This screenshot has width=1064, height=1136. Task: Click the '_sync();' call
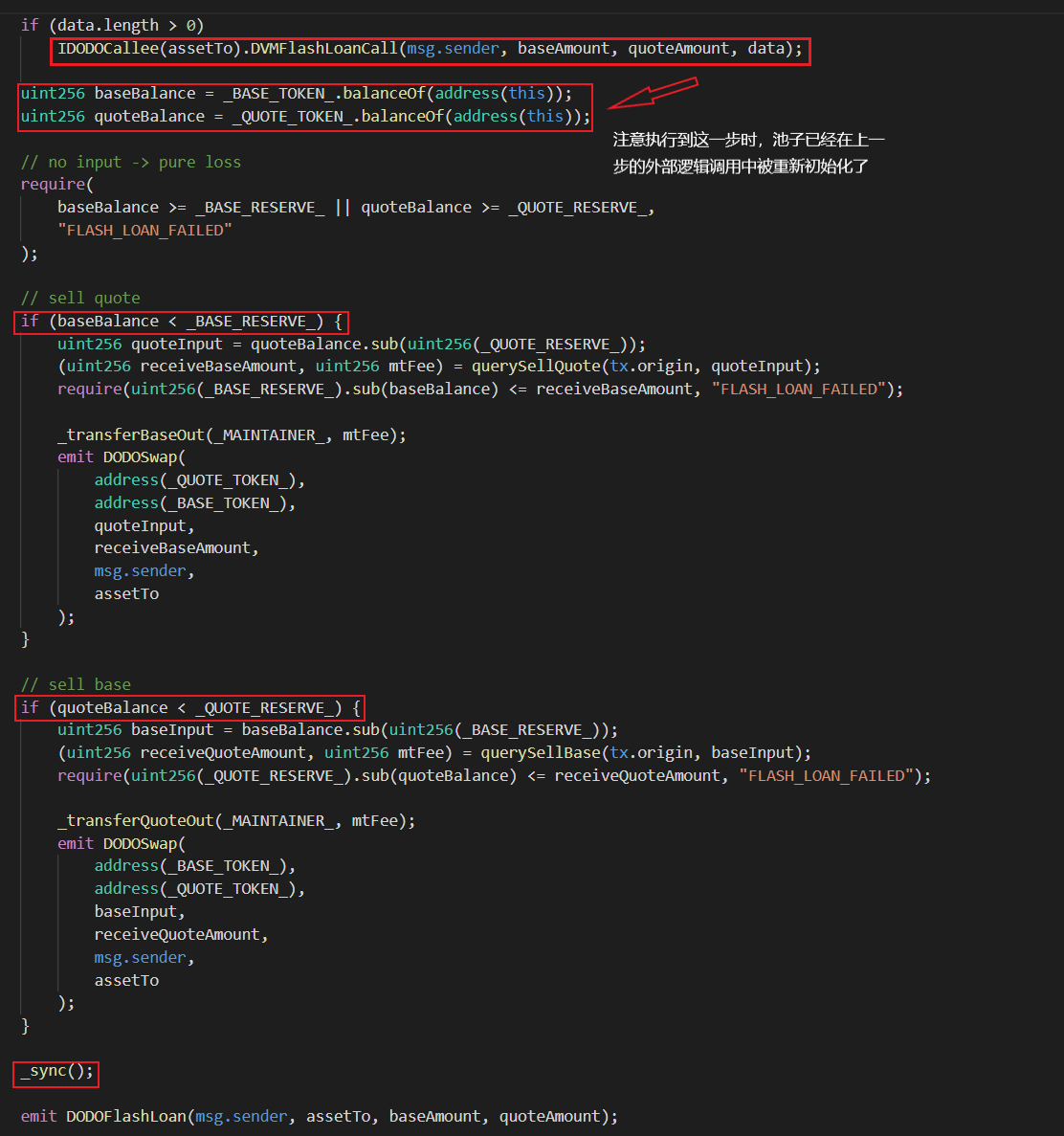(x=57, y=1071)
